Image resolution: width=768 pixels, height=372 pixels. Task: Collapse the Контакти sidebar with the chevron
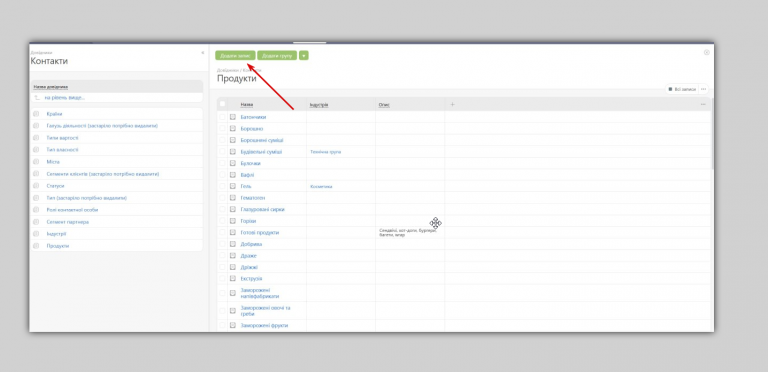click(203, 52)
